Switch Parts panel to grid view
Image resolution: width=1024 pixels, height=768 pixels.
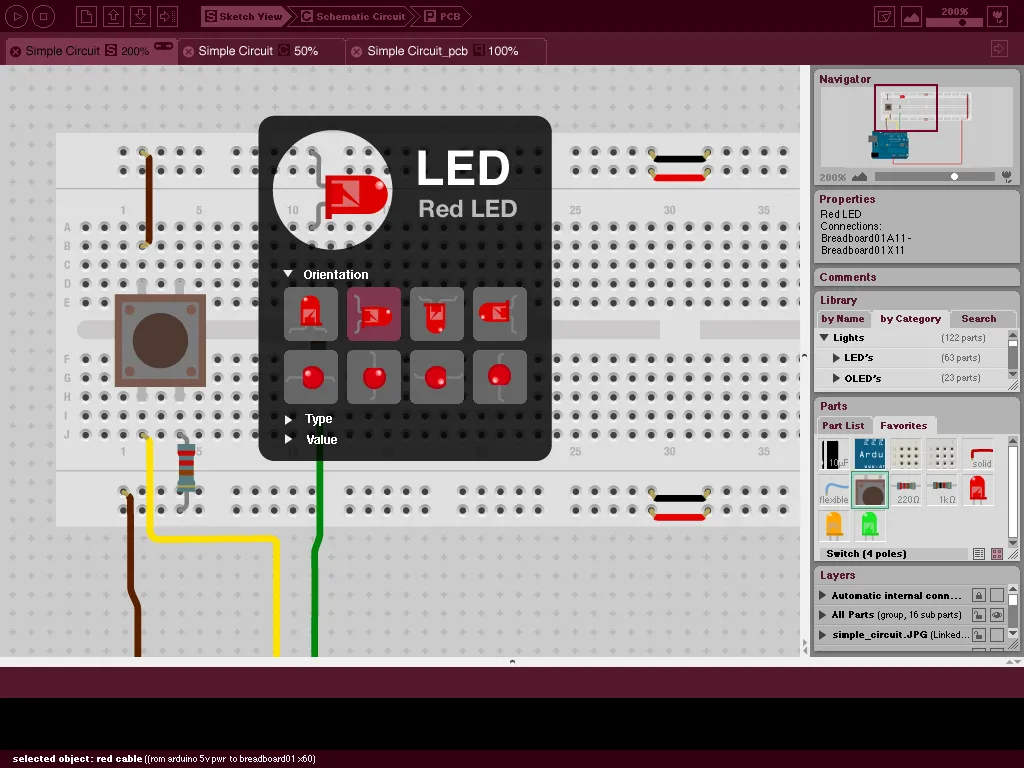(997, 554)
